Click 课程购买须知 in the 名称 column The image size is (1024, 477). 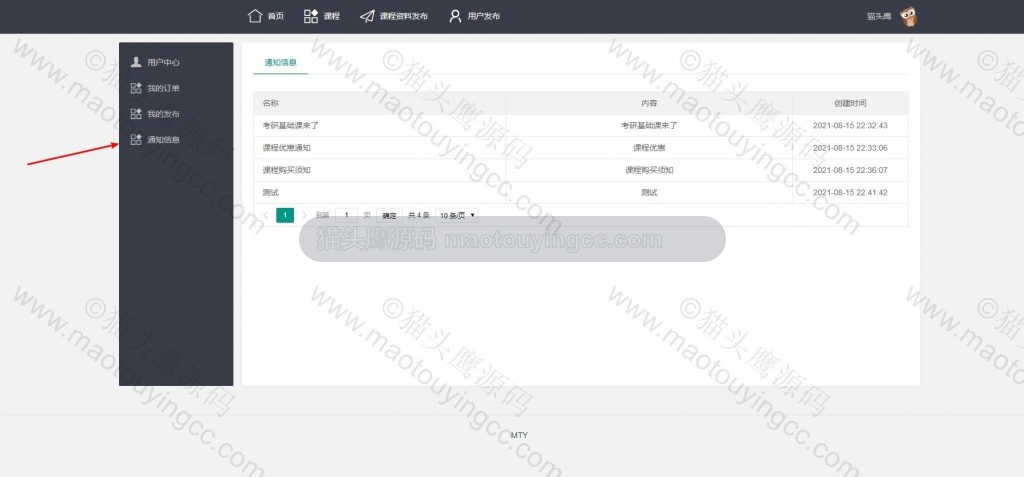click(286, 170)
